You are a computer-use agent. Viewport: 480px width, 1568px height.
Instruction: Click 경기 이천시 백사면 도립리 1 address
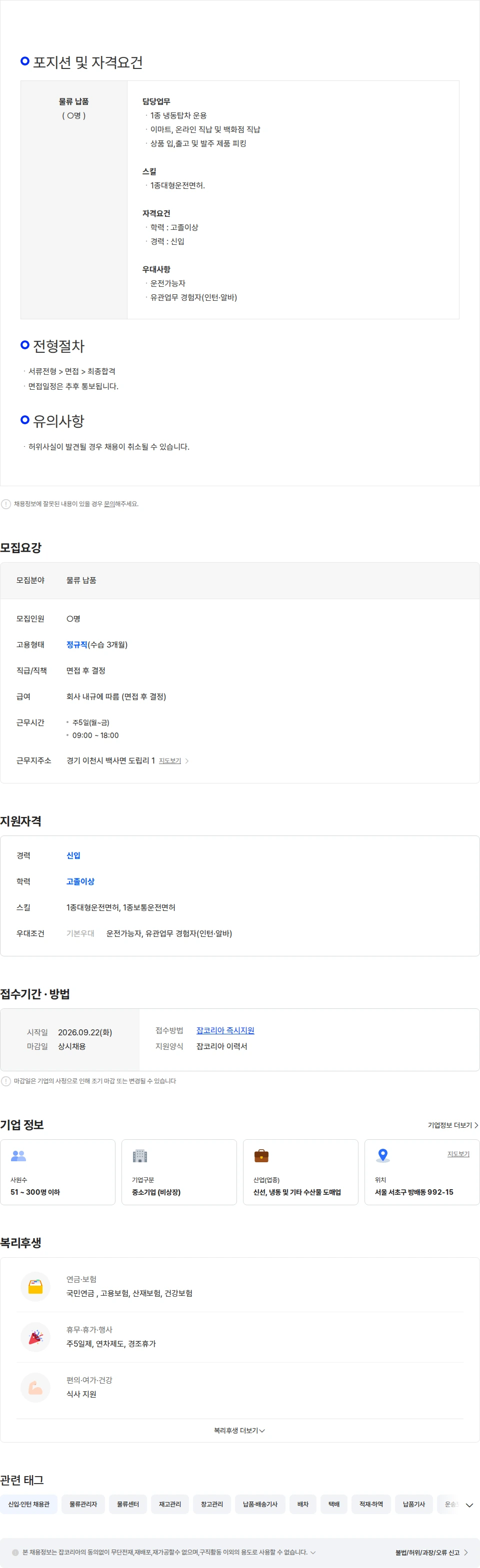click(x=110, y=760)
